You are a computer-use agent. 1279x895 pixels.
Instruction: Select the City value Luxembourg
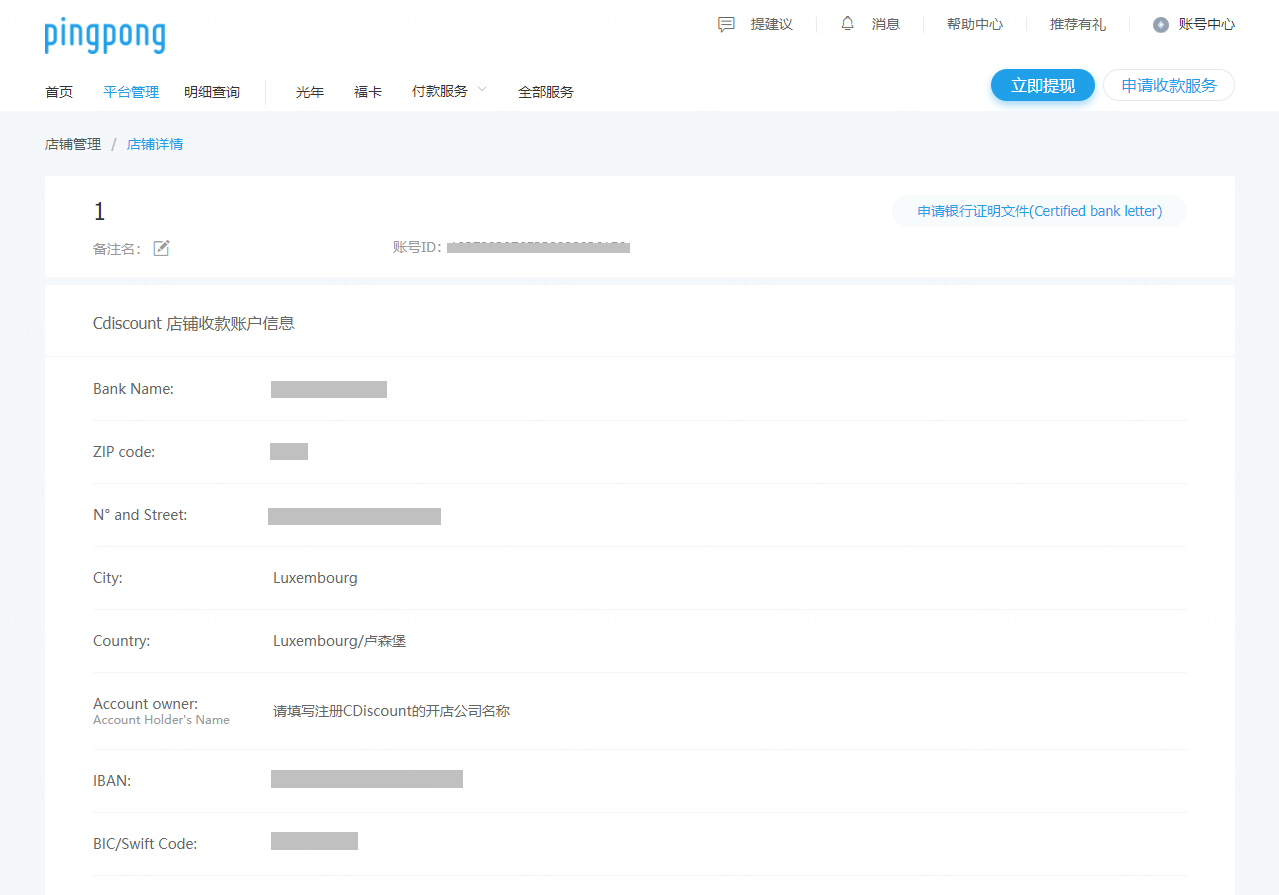point(315,578)
